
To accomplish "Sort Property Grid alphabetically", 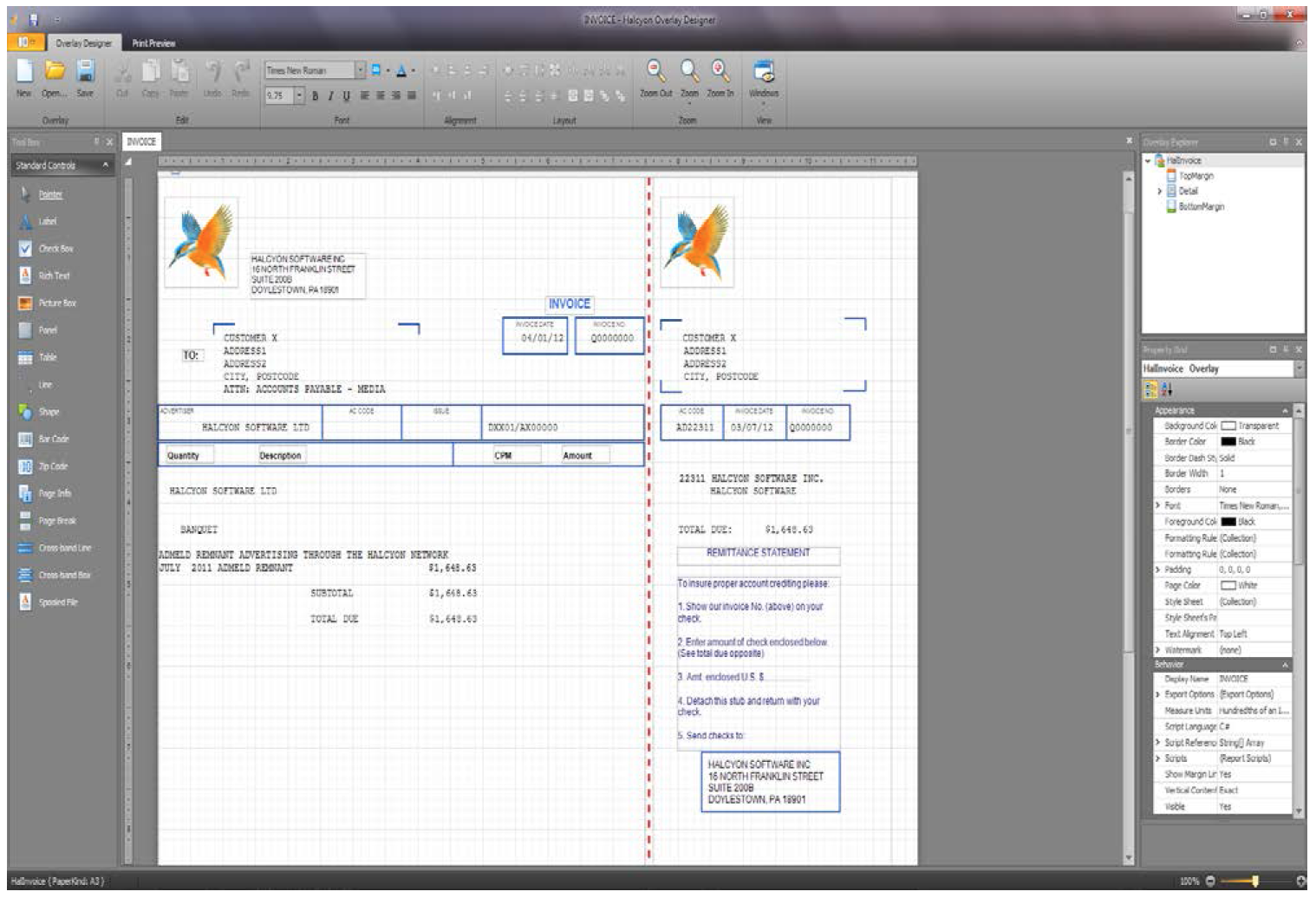I will click(1166, 390).
